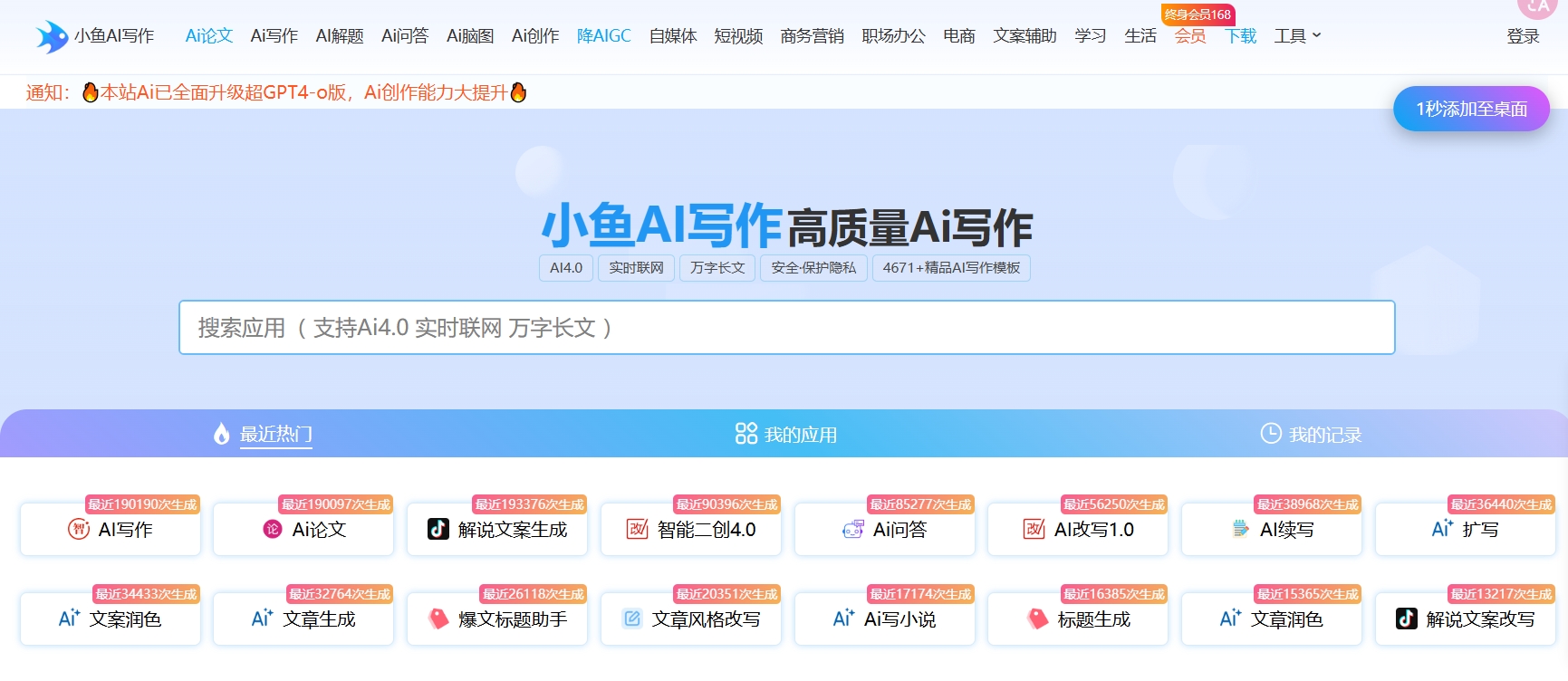
Task: Open the Ai创作 nav item
Action: 535,36
